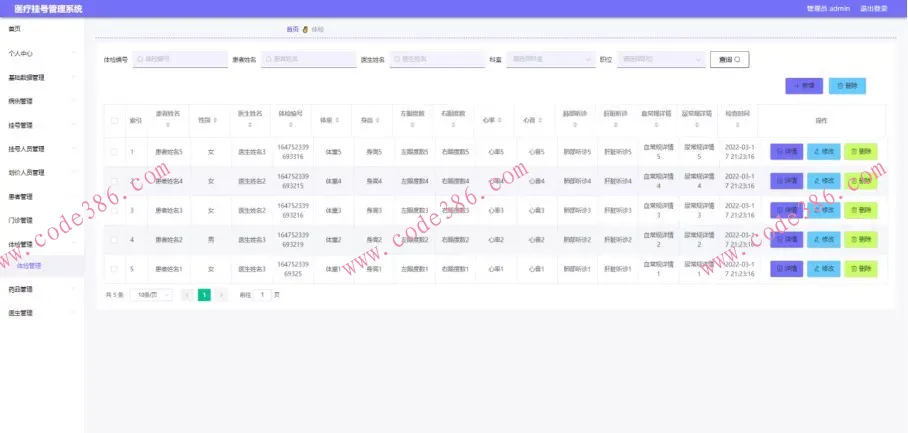Expand 基础数据管理 in the sidebar

(x=42, y=78)
